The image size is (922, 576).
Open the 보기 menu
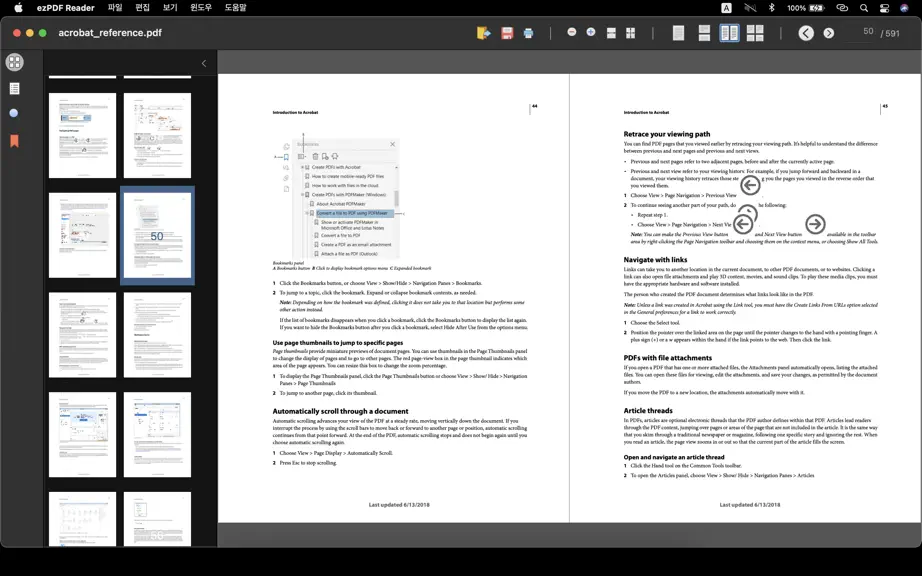pos(170,8)
